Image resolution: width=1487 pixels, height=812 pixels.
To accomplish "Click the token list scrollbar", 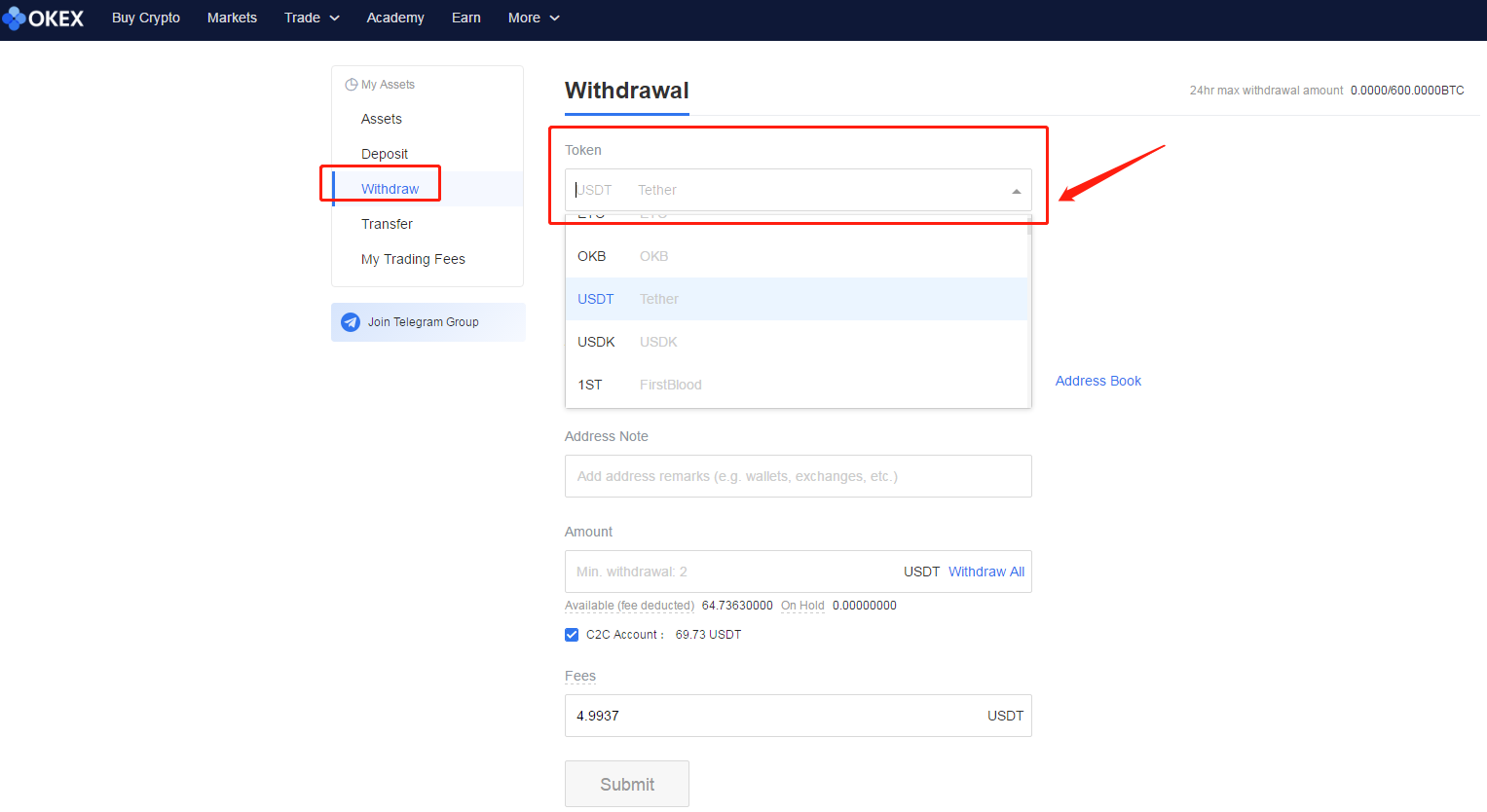I will tap(1029, 226).
